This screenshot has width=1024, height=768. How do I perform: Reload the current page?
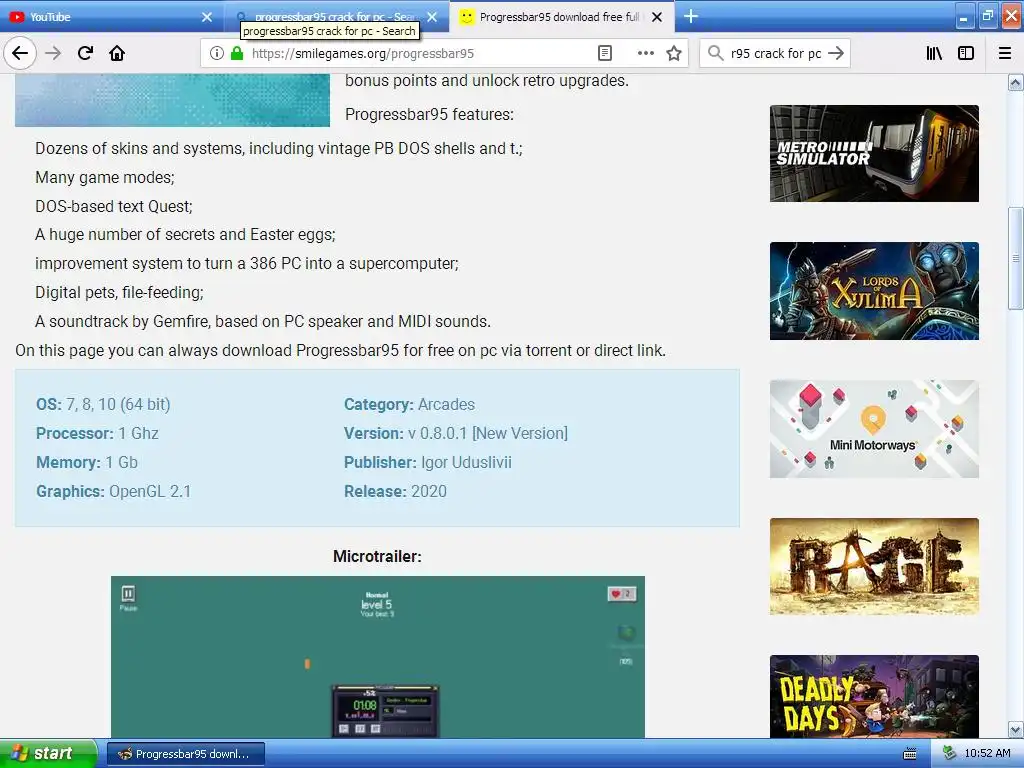click(x=85, y=53)
